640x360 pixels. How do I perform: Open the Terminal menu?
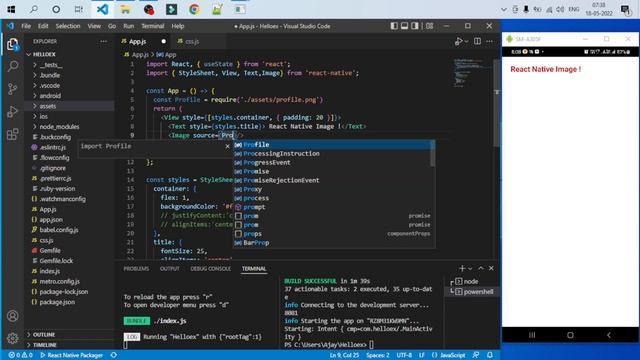pyautogui.click(x=153, y=26)
